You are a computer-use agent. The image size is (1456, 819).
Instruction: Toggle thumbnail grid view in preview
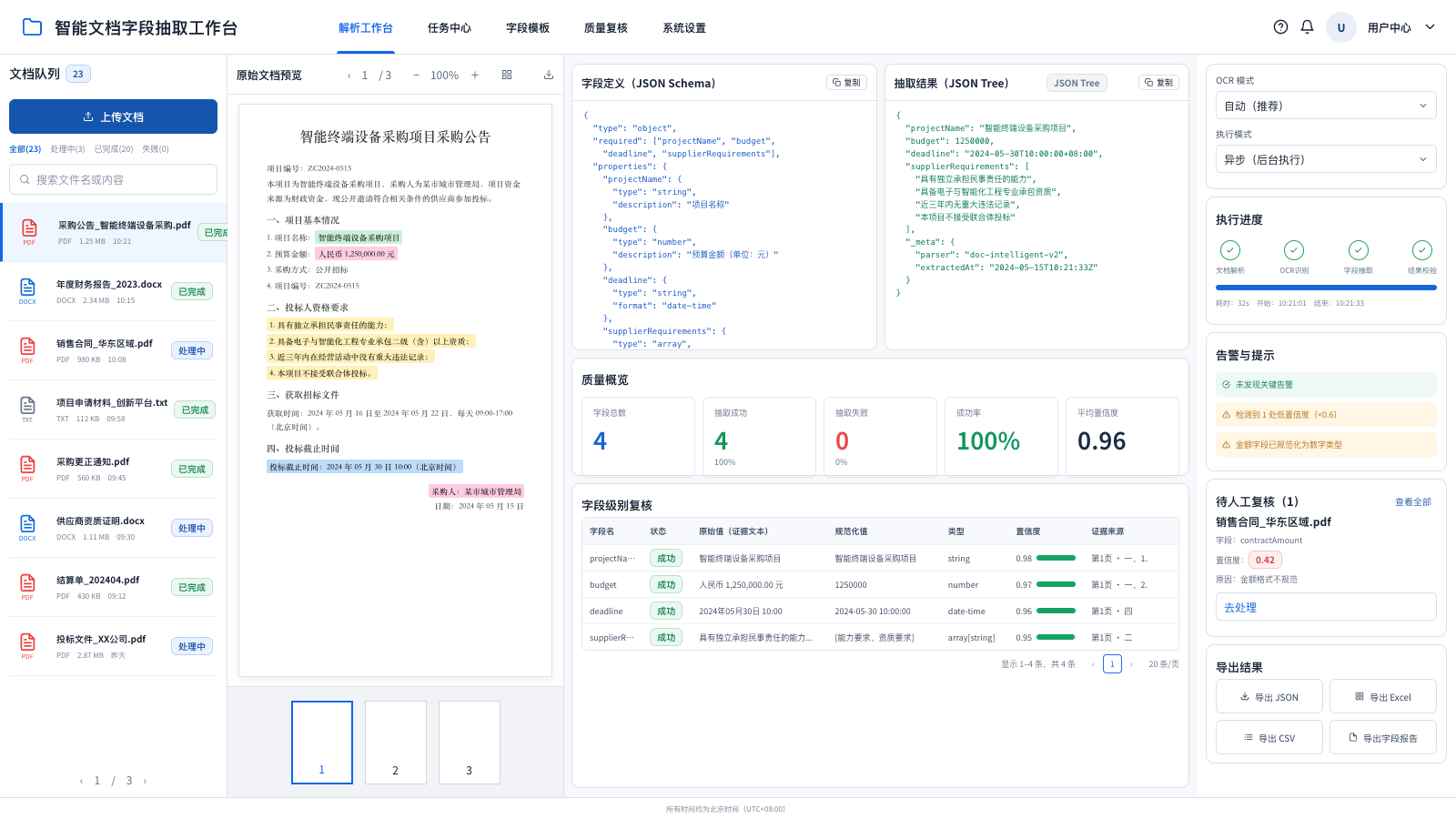coord(507,75)
